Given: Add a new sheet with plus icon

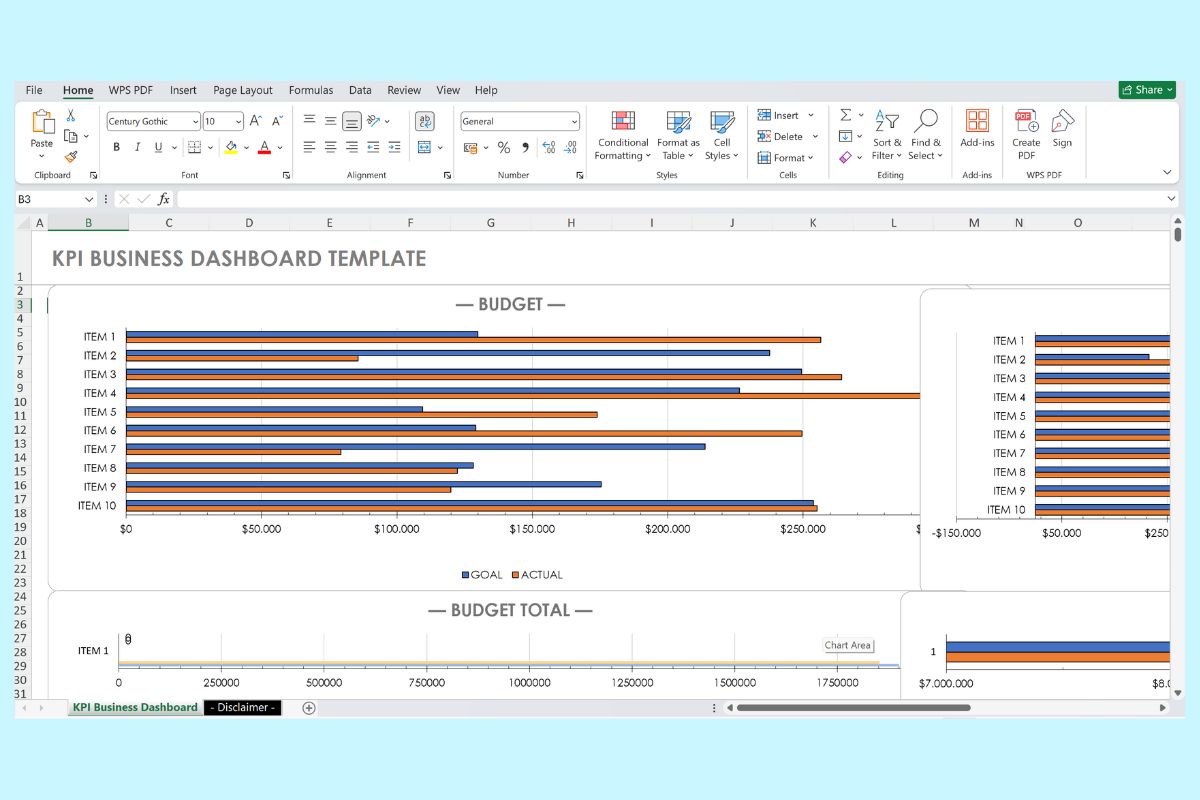Looking at the screenshot, I should pyautogui.click(x=309, y=708).
